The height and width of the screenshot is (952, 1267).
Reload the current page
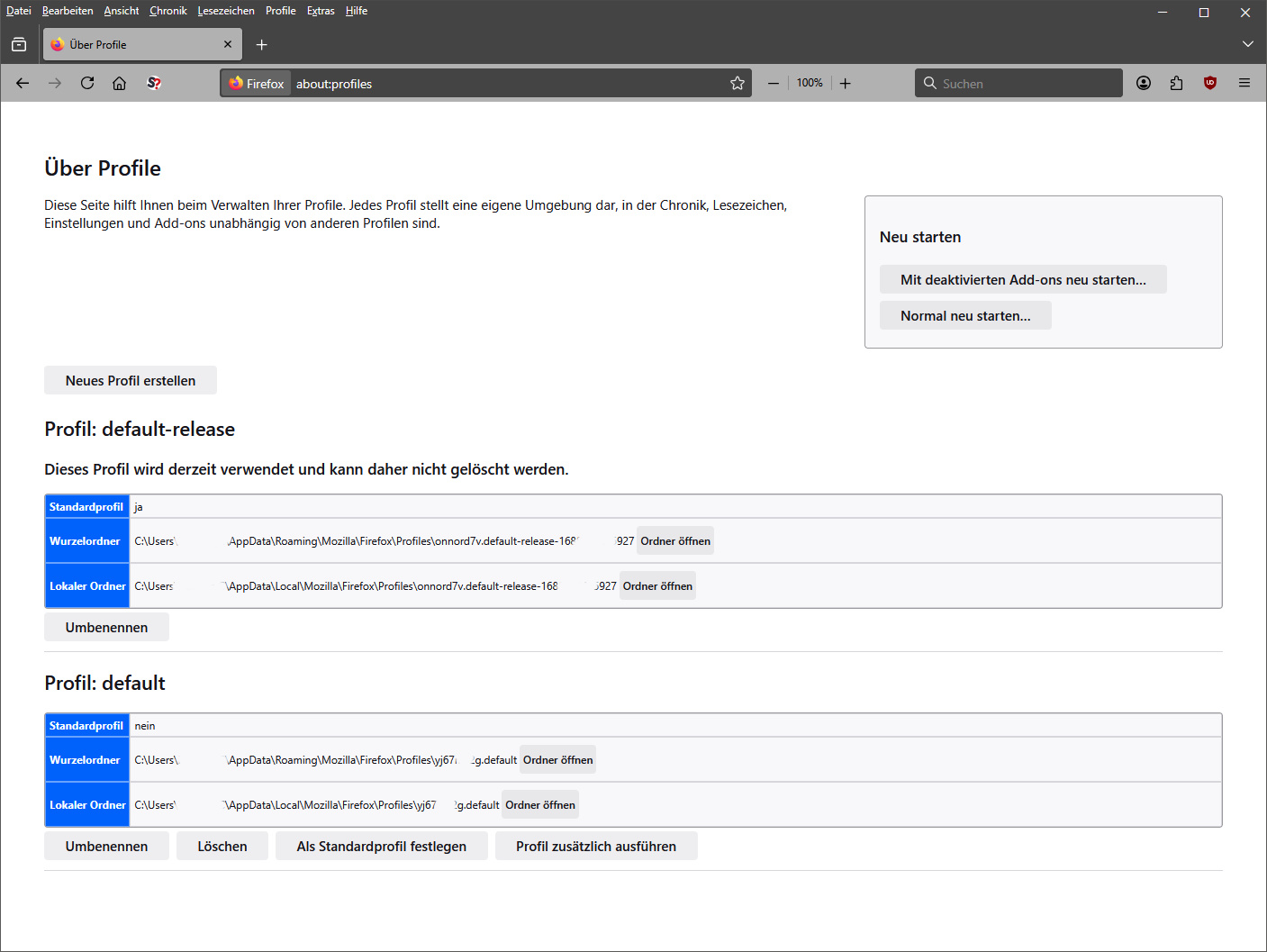87,83
